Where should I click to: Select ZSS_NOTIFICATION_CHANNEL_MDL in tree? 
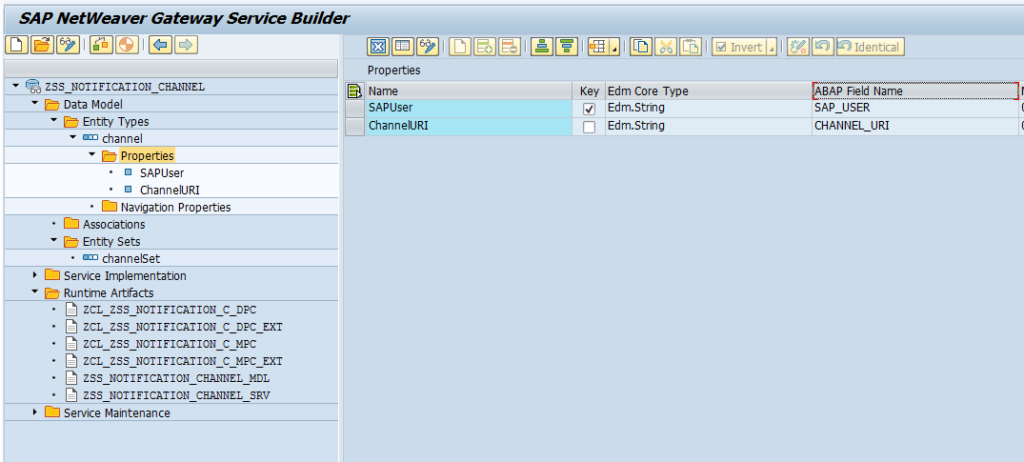click(176, 378)
